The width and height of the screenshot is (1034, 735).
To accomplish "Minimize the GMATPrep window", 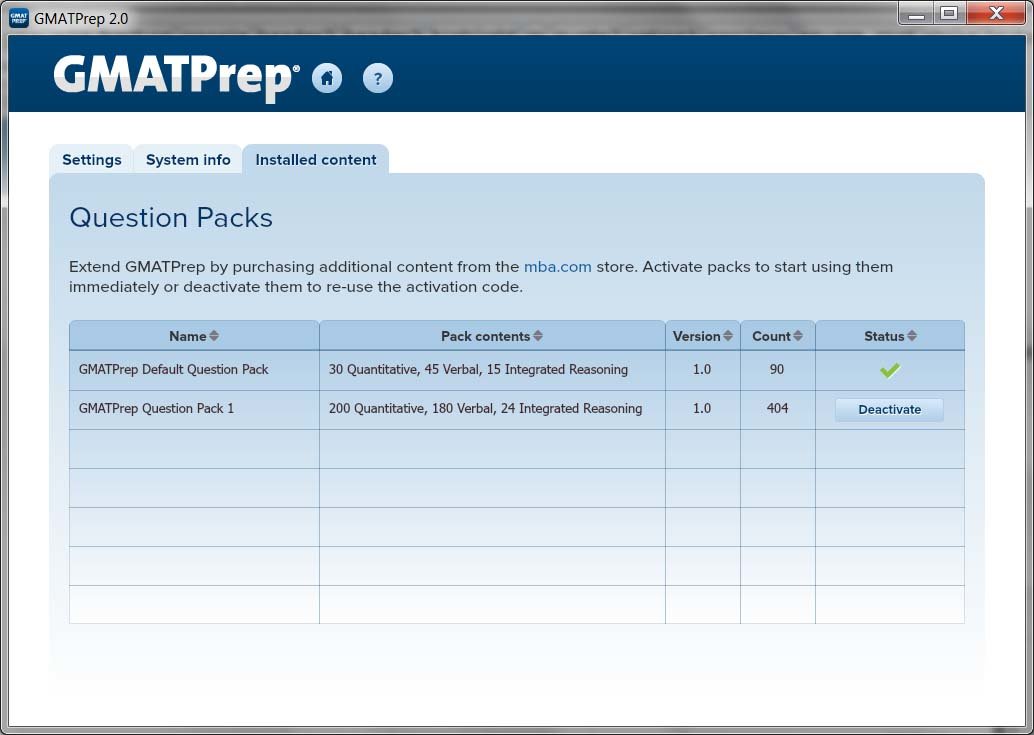I will coord(916,13).
